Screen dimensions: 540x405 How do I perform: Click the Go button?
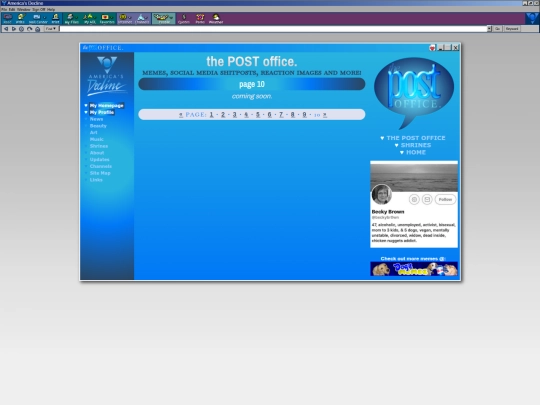pyautogui.click(x=497, y=29)
